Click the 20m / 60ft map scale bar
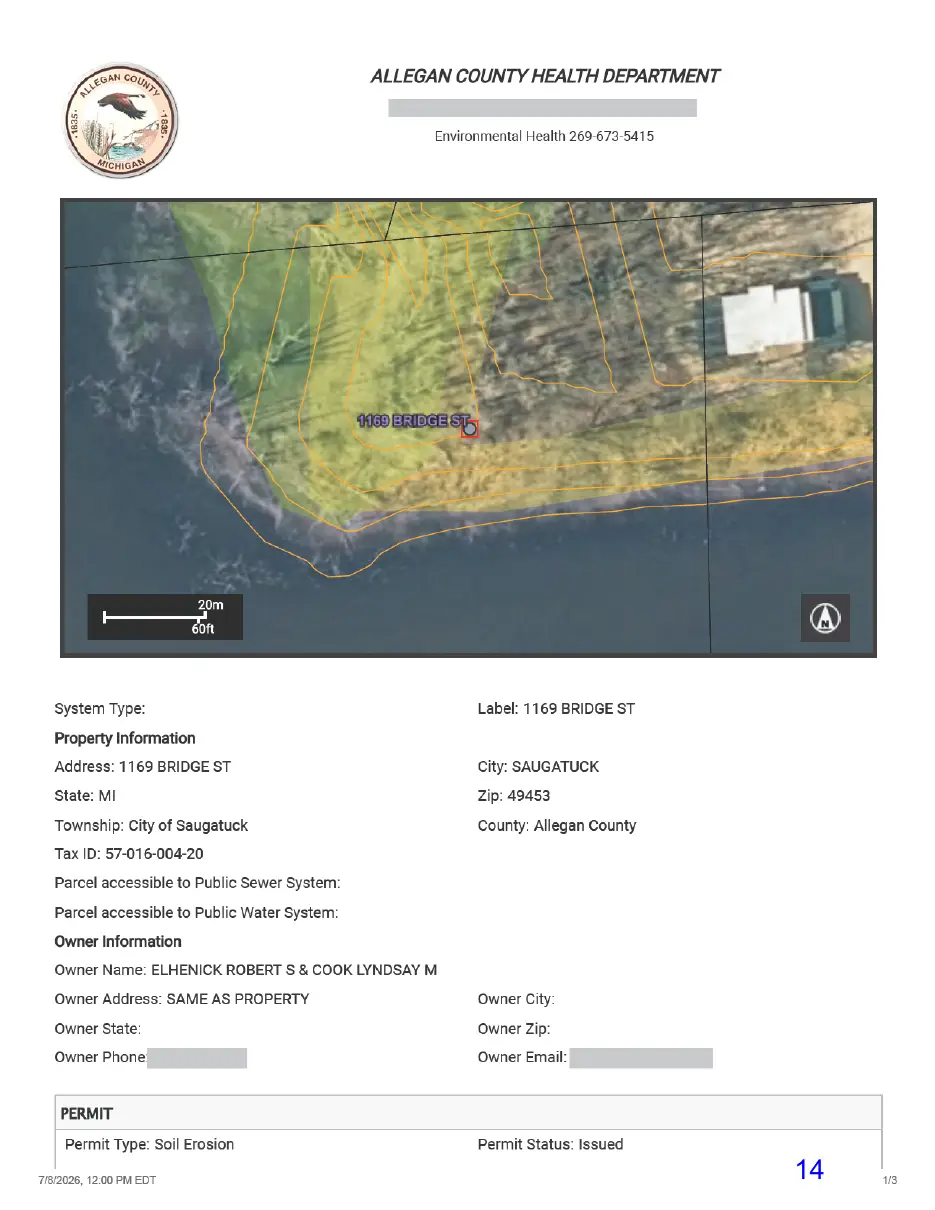Screen dimensions: 935x1210 click(x=165, y=617)
